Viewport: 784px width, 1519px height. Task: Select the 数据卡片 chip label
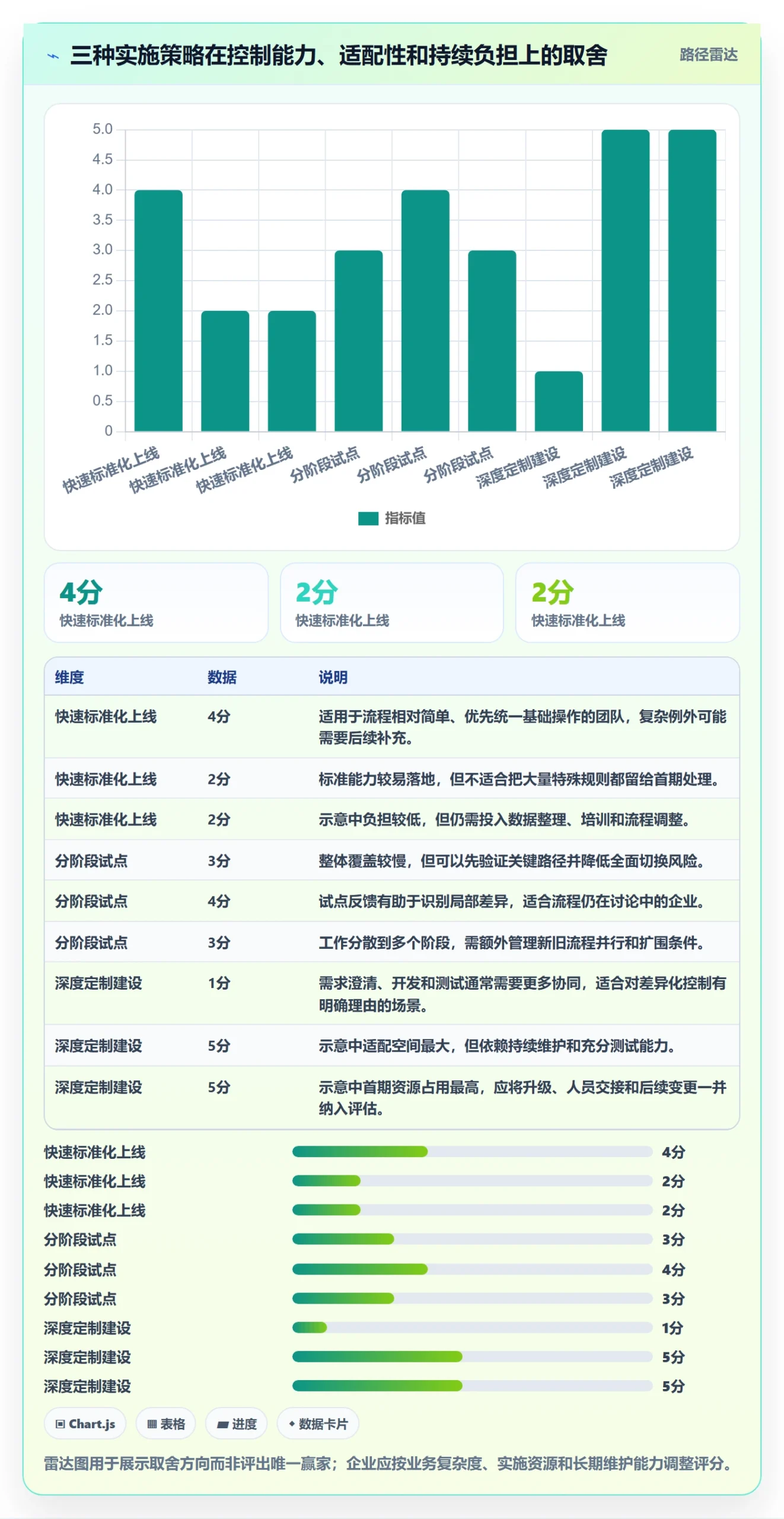pyautogui.click(x=323, y=1423)
